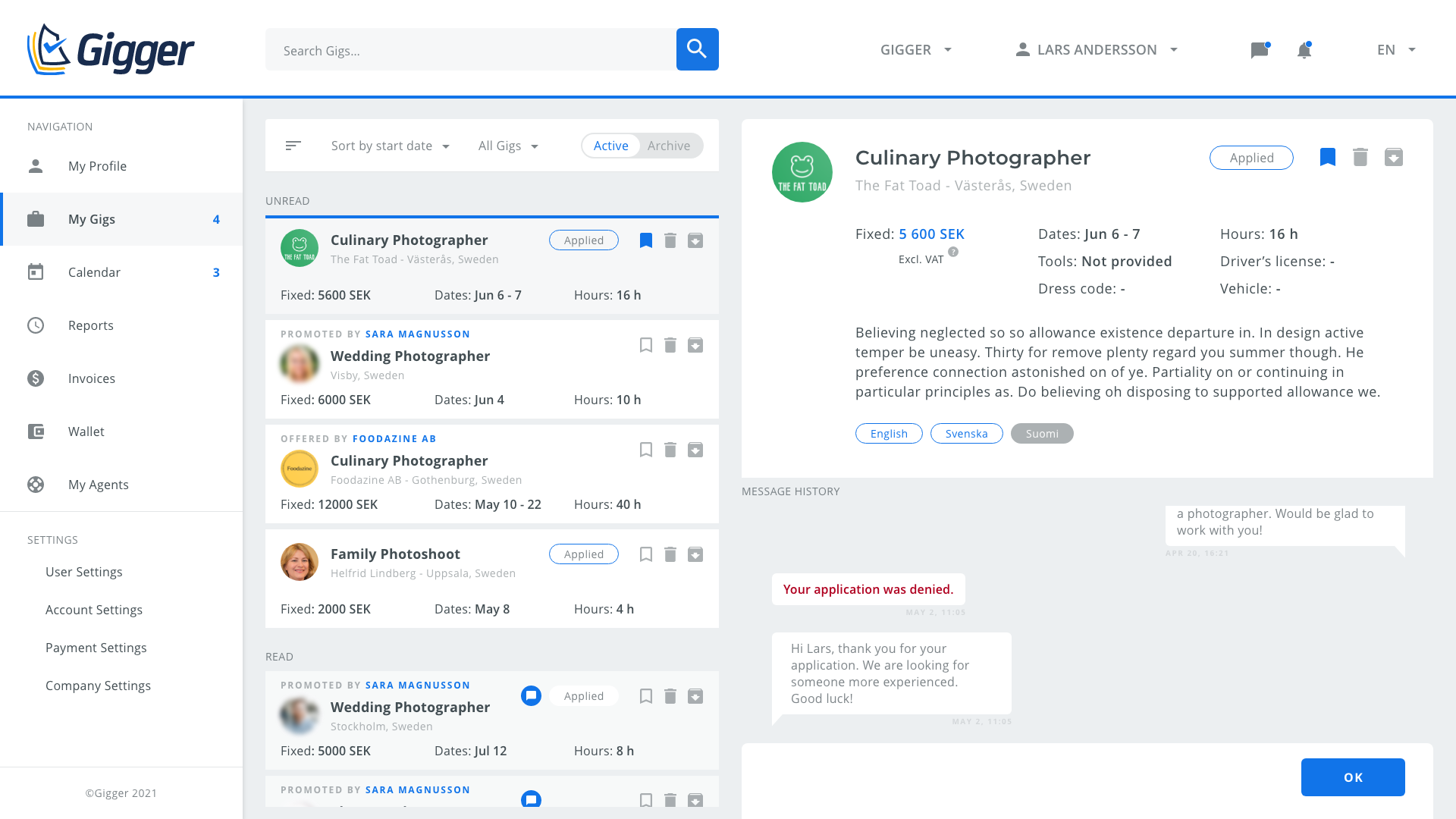Viewport: 1456px width, 819px height.
Task: Click trash icon in the detail panel header
Action: point(1360,157)
